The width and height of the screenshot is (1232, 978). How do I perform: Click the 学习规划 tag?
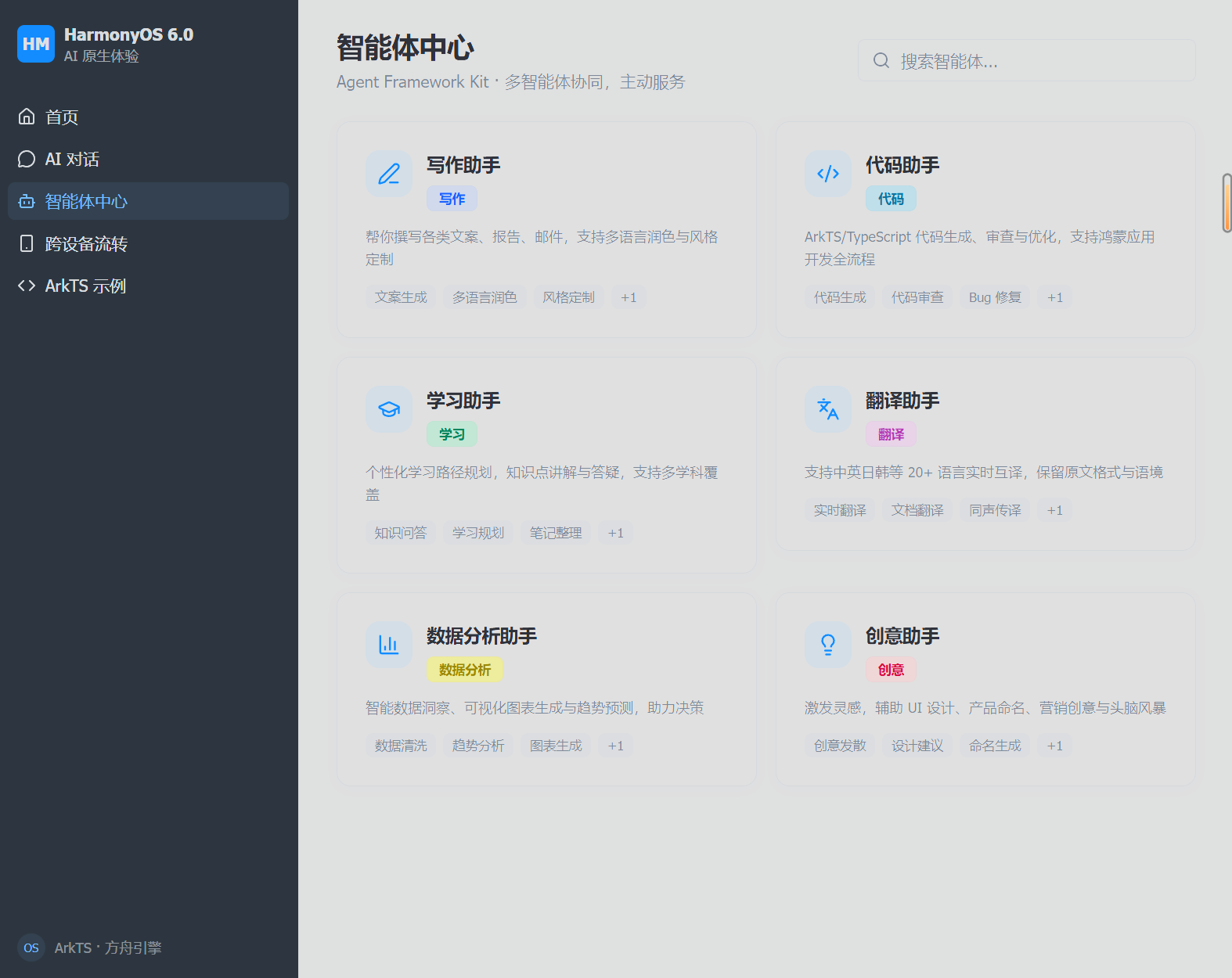click(x=478, y=533)
